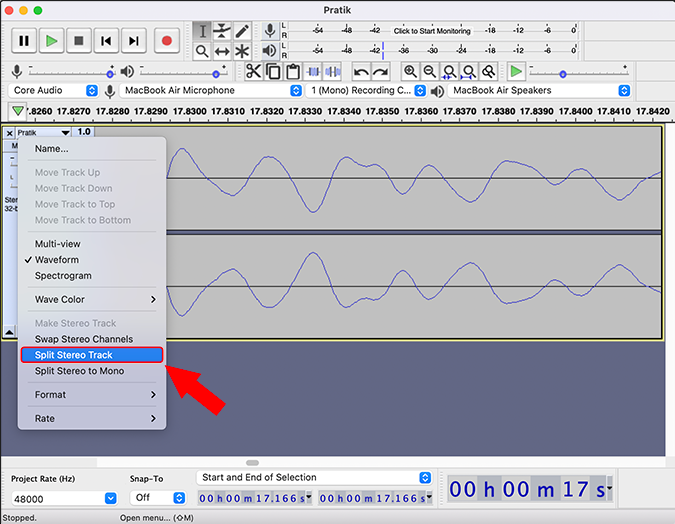Image resolution: width=675 pixels, height=524 pixels.
Task: Start playback with the green Play button
Action: pyautogui.click(x=52, y=41)
